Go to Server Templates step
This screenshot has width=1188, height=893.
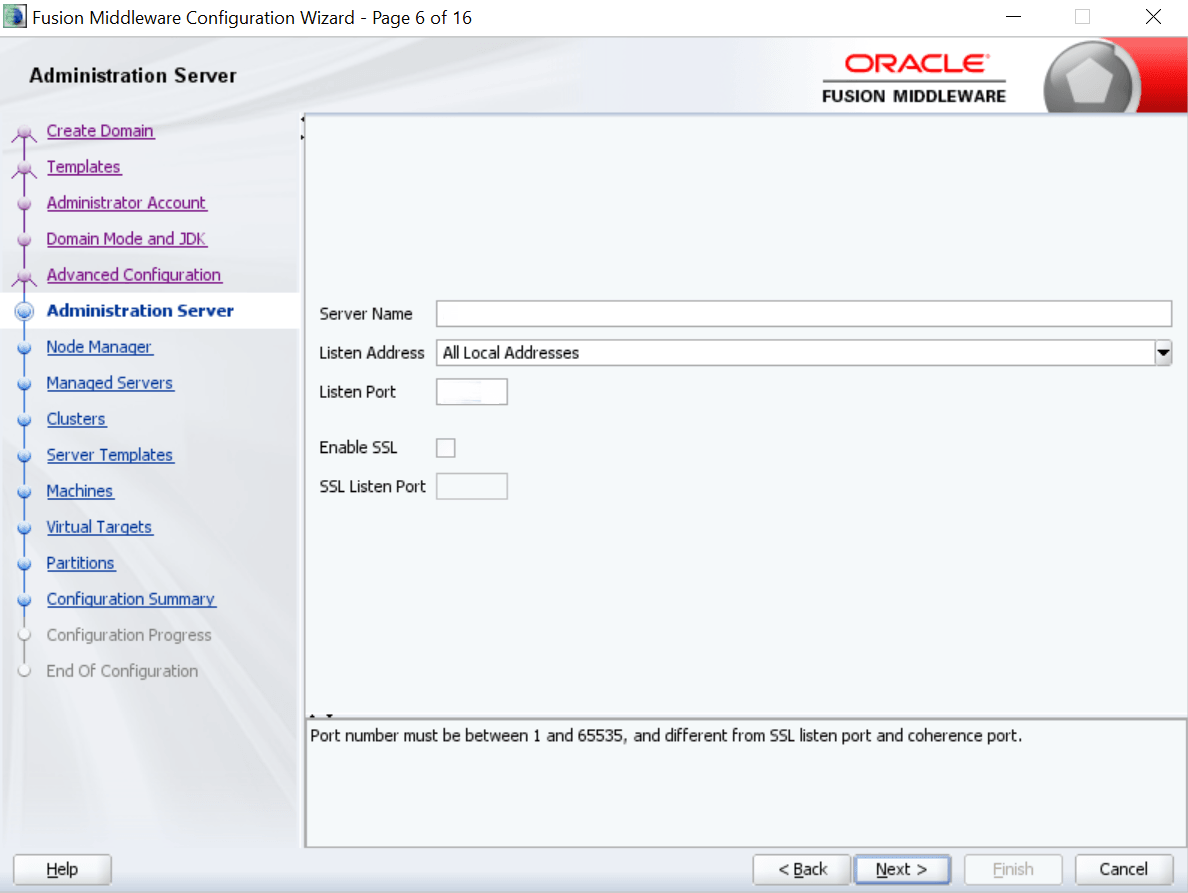(110, 455)
